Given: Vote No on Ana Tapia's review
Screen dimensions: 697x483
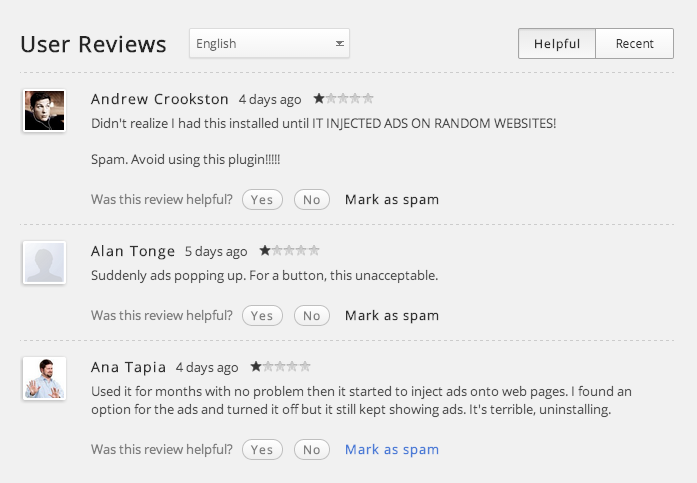Looking at the screenshot, I should coord(312,450).
